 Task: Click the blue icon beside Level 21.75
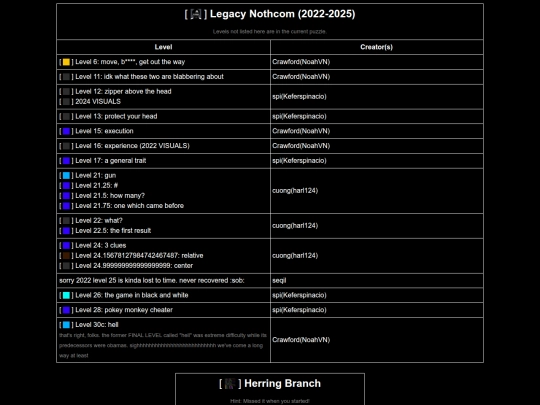[66, 206]
